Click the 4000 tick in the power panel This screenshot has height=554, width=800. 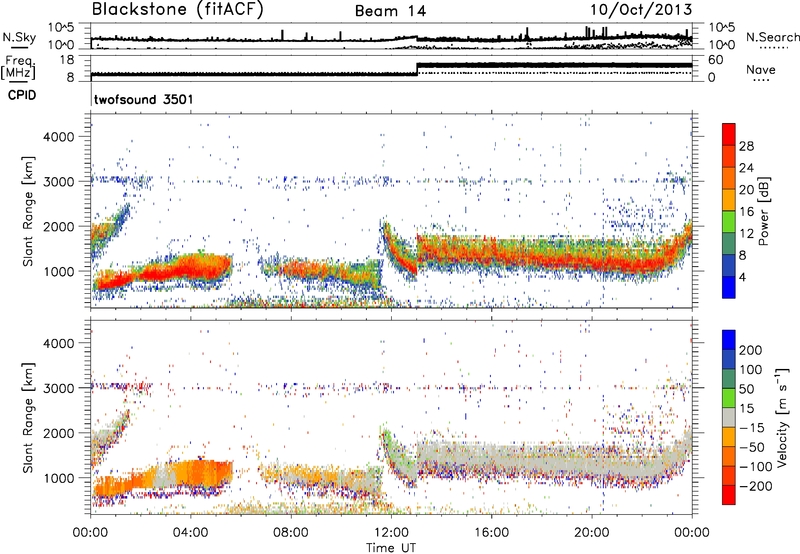pos(58,137)
